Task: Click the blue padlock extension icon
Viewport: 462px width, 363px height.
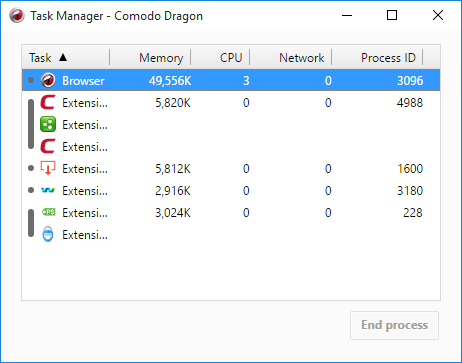Action: click(48, 234)
